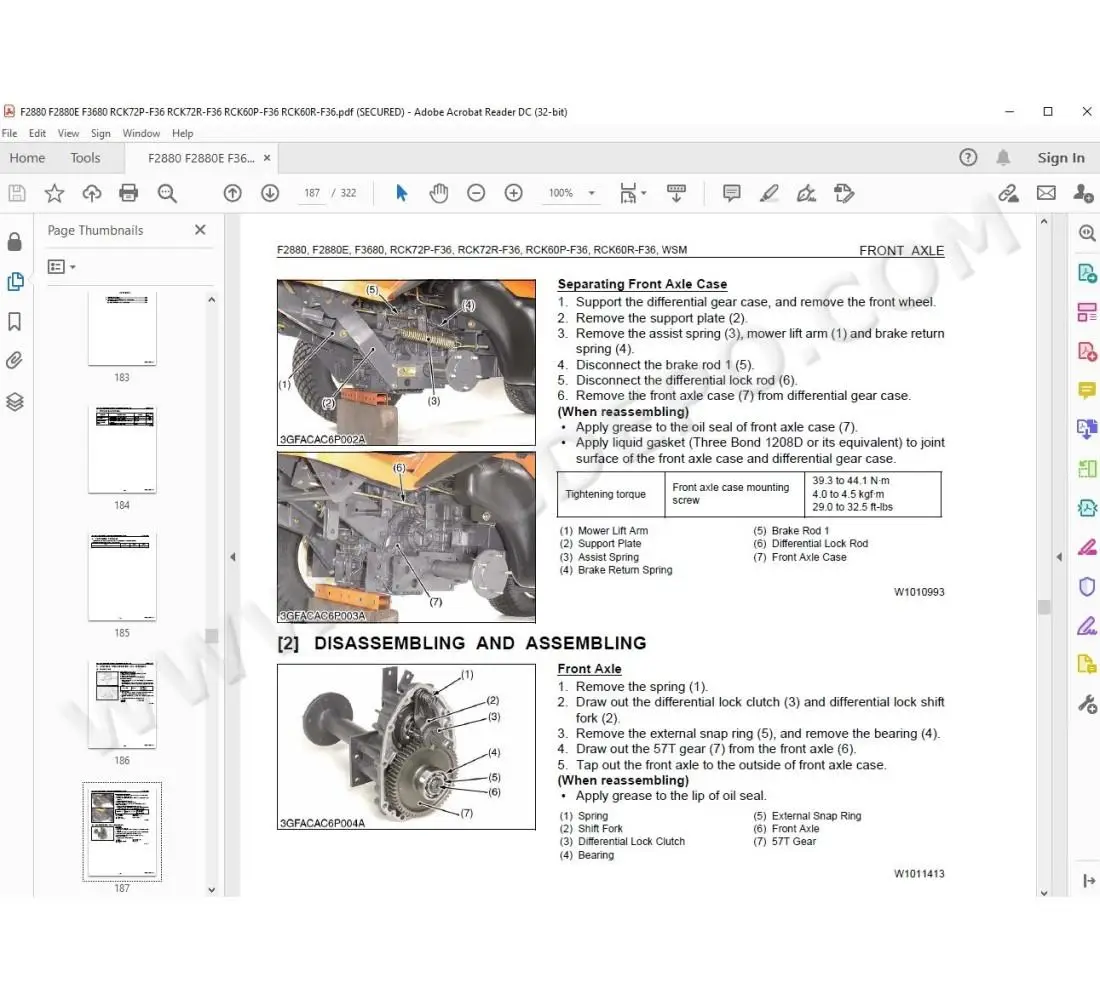Send file by email icon
The width and height of the screenshot is (1100, 1000).
coord(1046,193)
